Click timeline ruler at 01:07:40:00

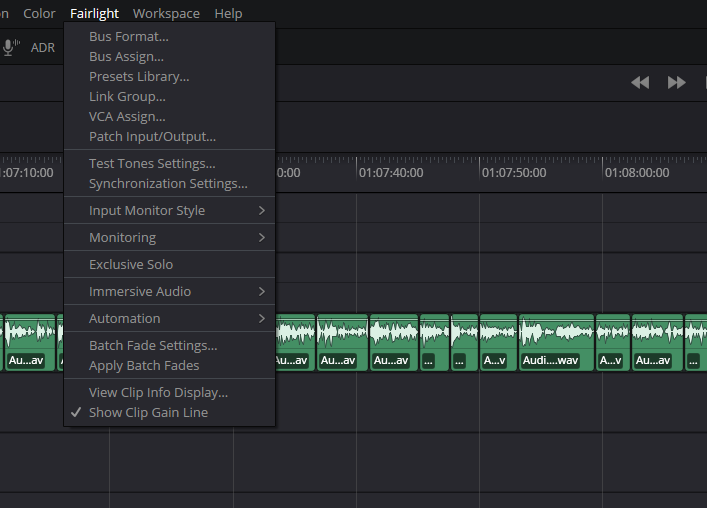click(x=391, y=173)
